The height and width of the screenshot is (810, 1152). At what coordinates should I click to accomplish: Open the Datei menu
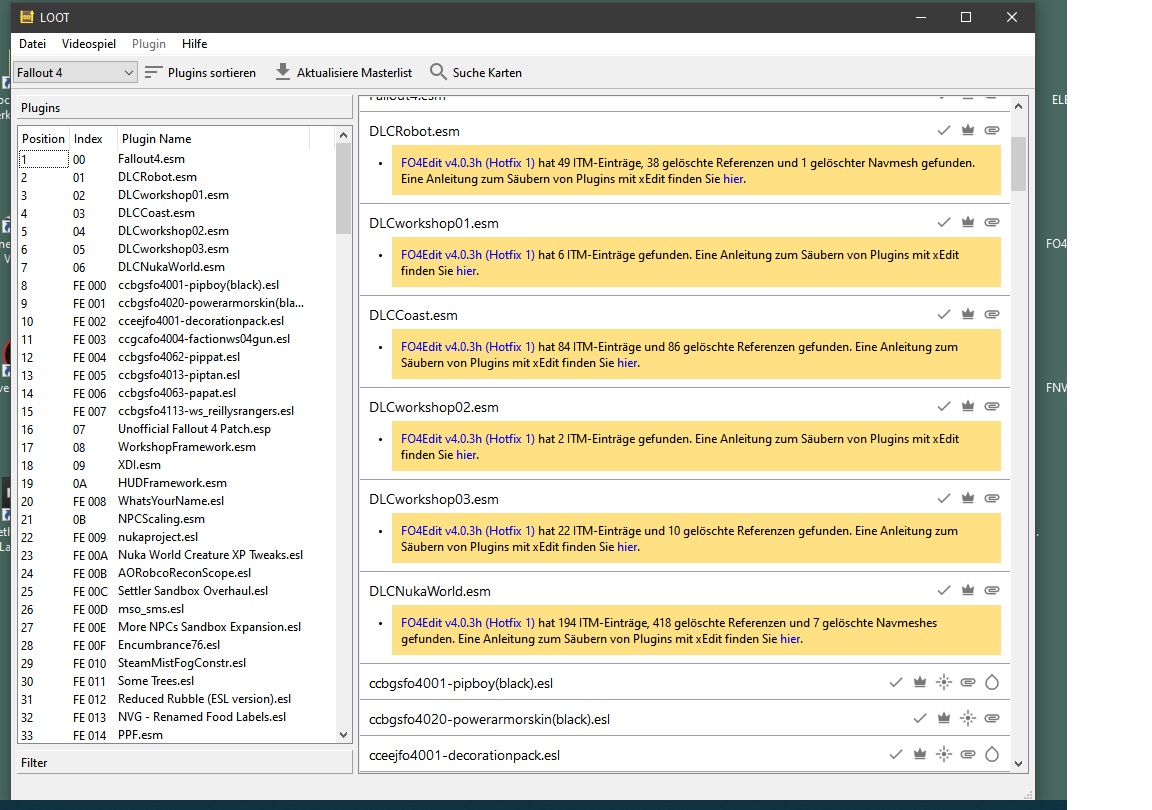32,44
